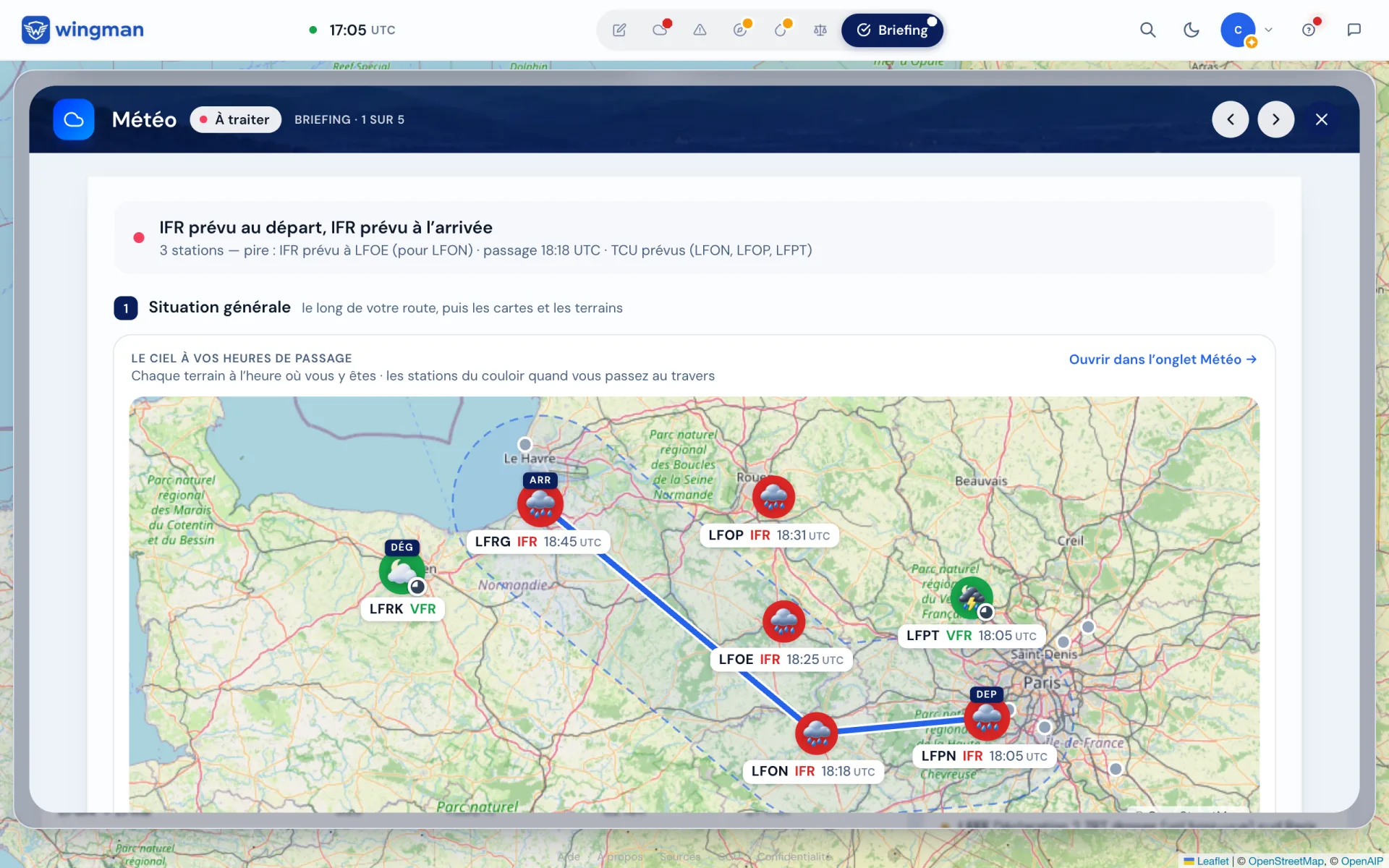Click the Situation générale heading

click(219, 307)
